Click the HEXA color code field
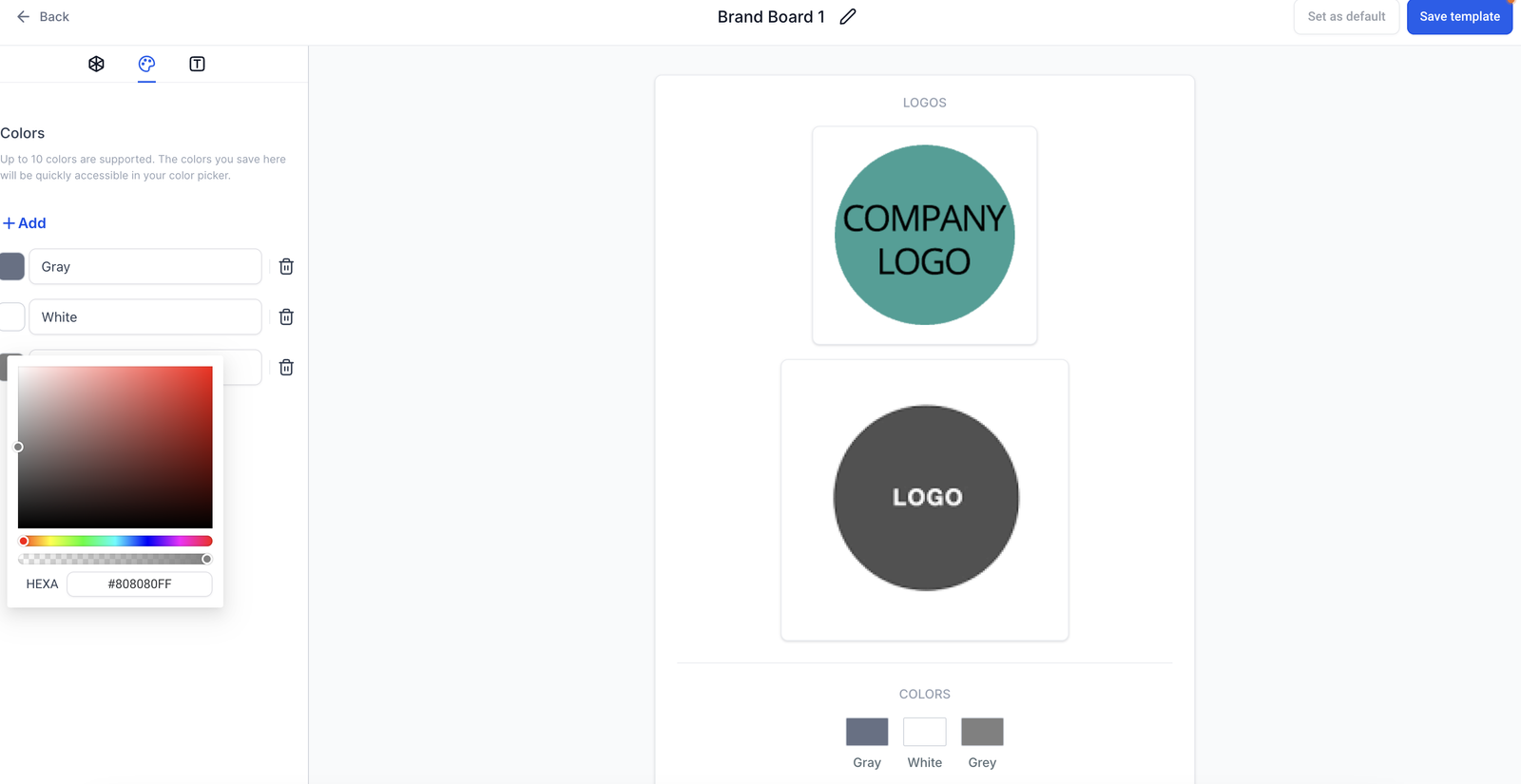Viewport: 1521px width, 784px height. click(140, 584)
